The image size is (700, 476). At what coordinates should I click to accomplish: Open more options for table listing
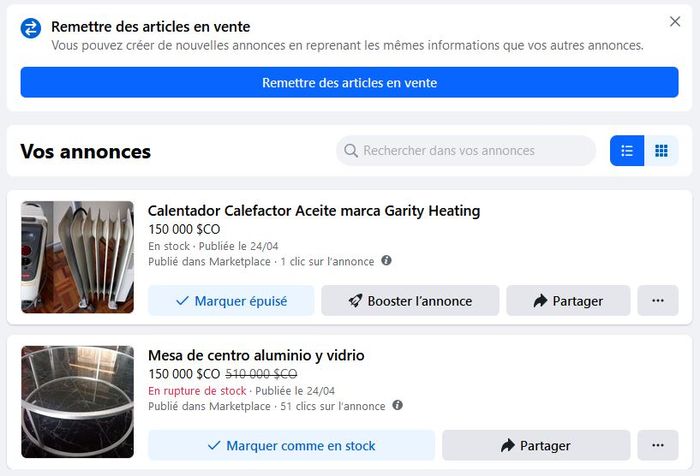pos(658,446)
